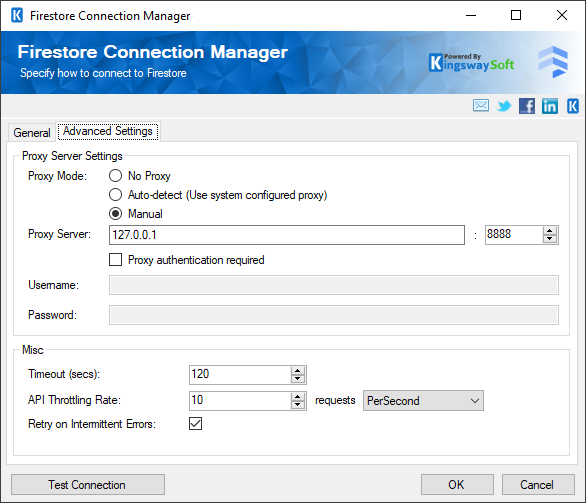Screen dimensions: 586x503
Task: Click the KingswaySoft logo in the banner
Action: pyautogui.click(x=471, y=63)
